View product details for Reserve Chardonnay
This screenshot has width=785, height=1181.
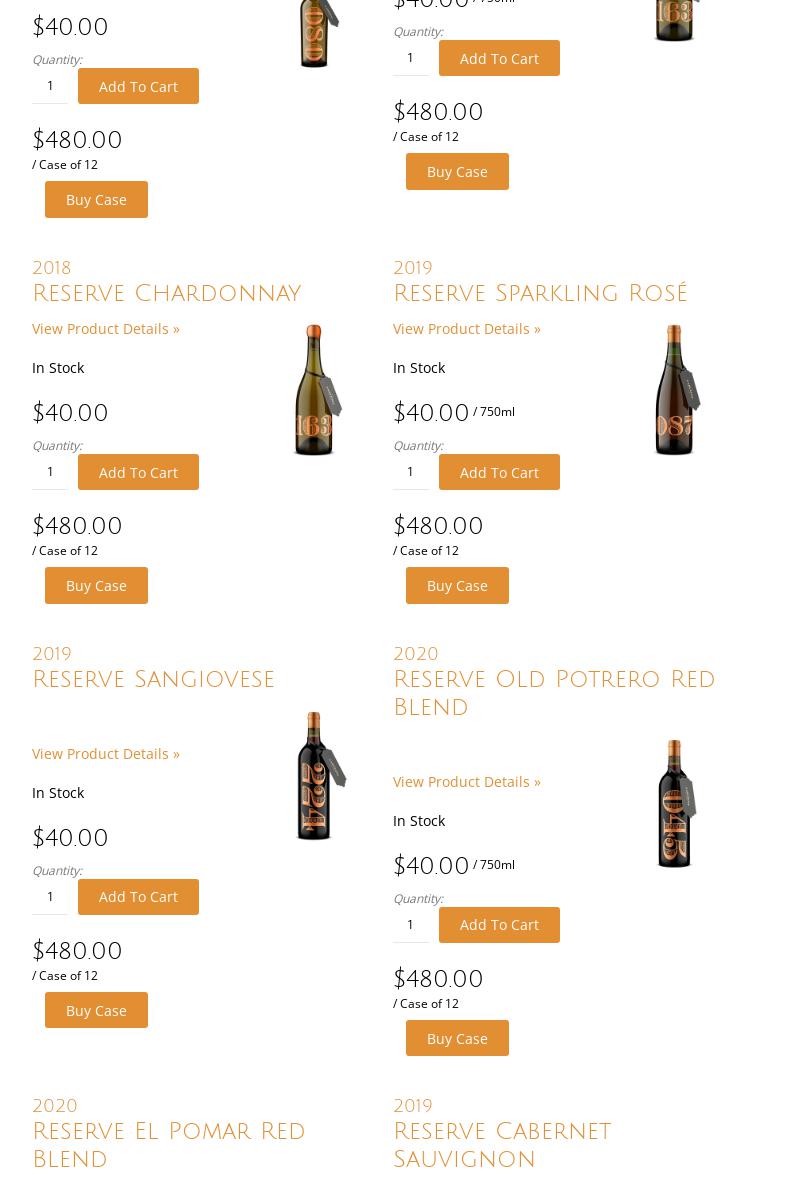coord(106,328)
